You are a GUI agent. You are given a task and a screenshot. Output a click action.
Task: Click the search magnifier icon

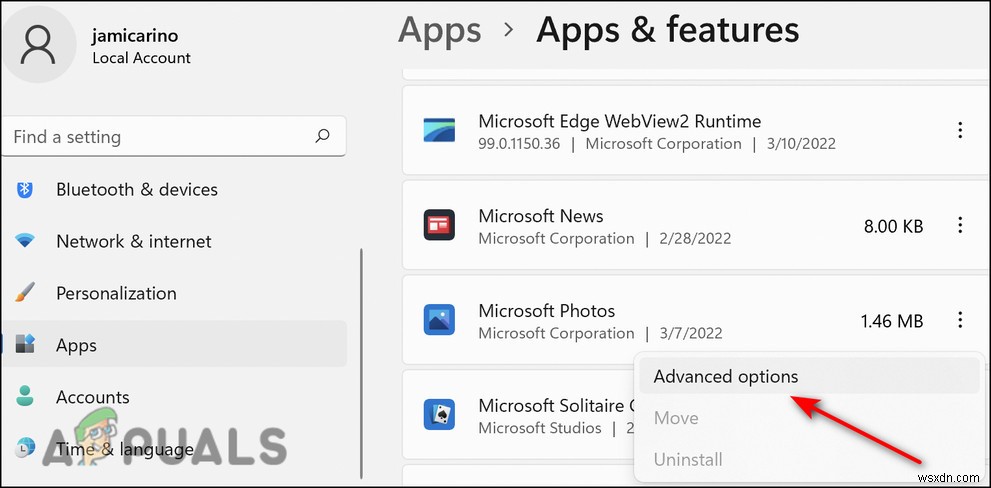coord(322,136)
